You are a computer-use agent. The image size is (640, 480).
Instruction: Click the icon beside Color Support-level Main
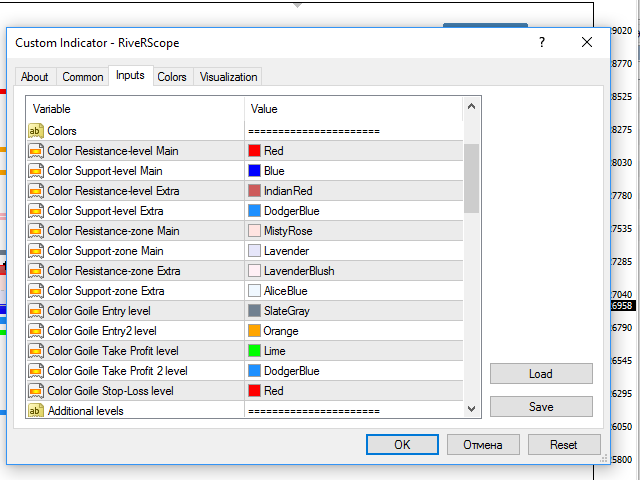35,171
